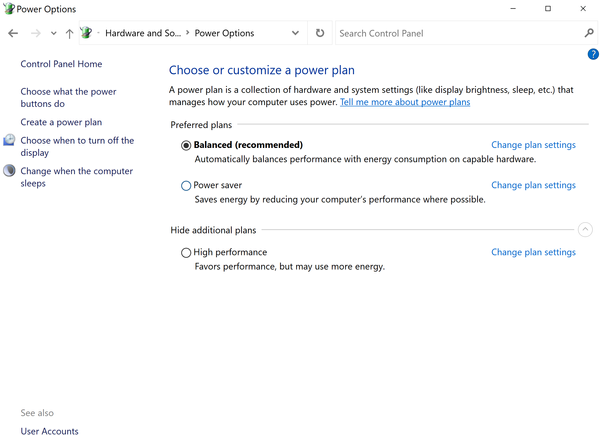Click the forward navigation arrow
The height and width of the screenshot is (448, 600).
tap(36, 33)
